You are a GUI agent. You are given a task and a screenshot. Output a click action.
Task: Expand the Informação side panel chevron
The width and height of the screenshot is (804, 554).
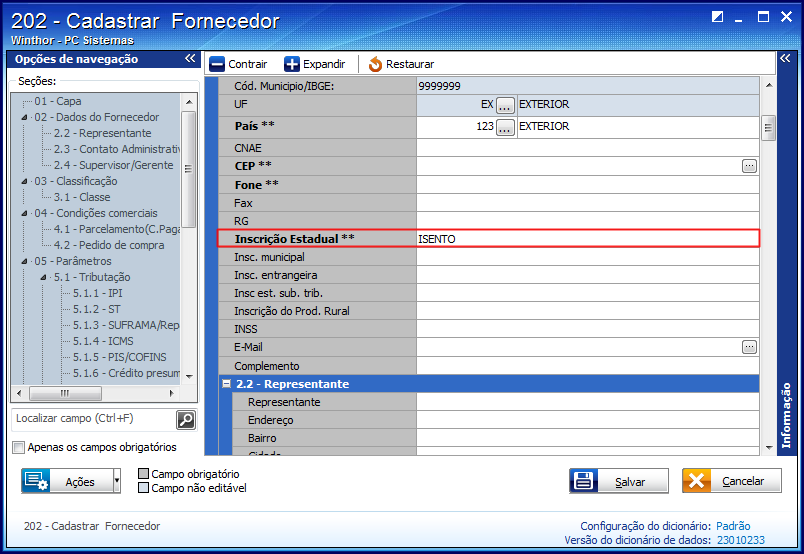point(785,58)
